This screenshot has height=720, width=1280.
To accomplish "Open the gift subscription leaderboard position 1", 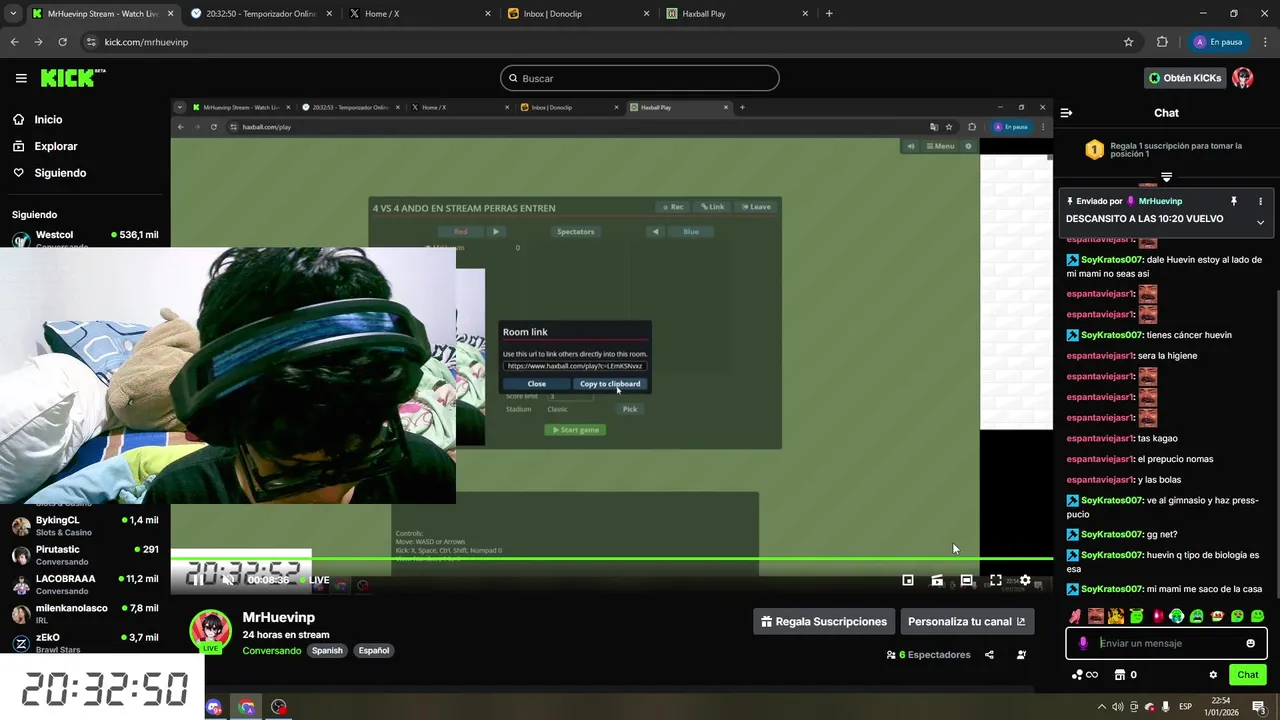I will 1166,150.
